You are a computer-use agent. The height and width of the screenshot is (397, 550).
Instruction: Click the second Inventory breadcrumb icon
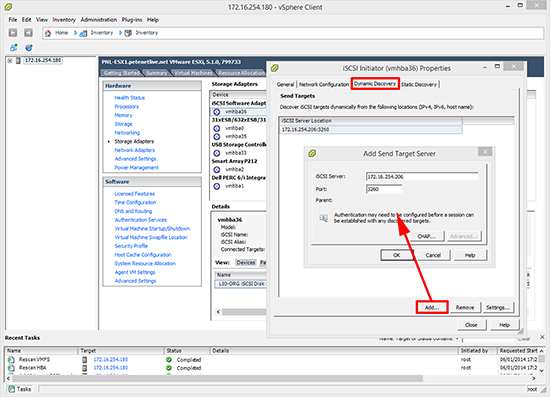tap(128, 33)
